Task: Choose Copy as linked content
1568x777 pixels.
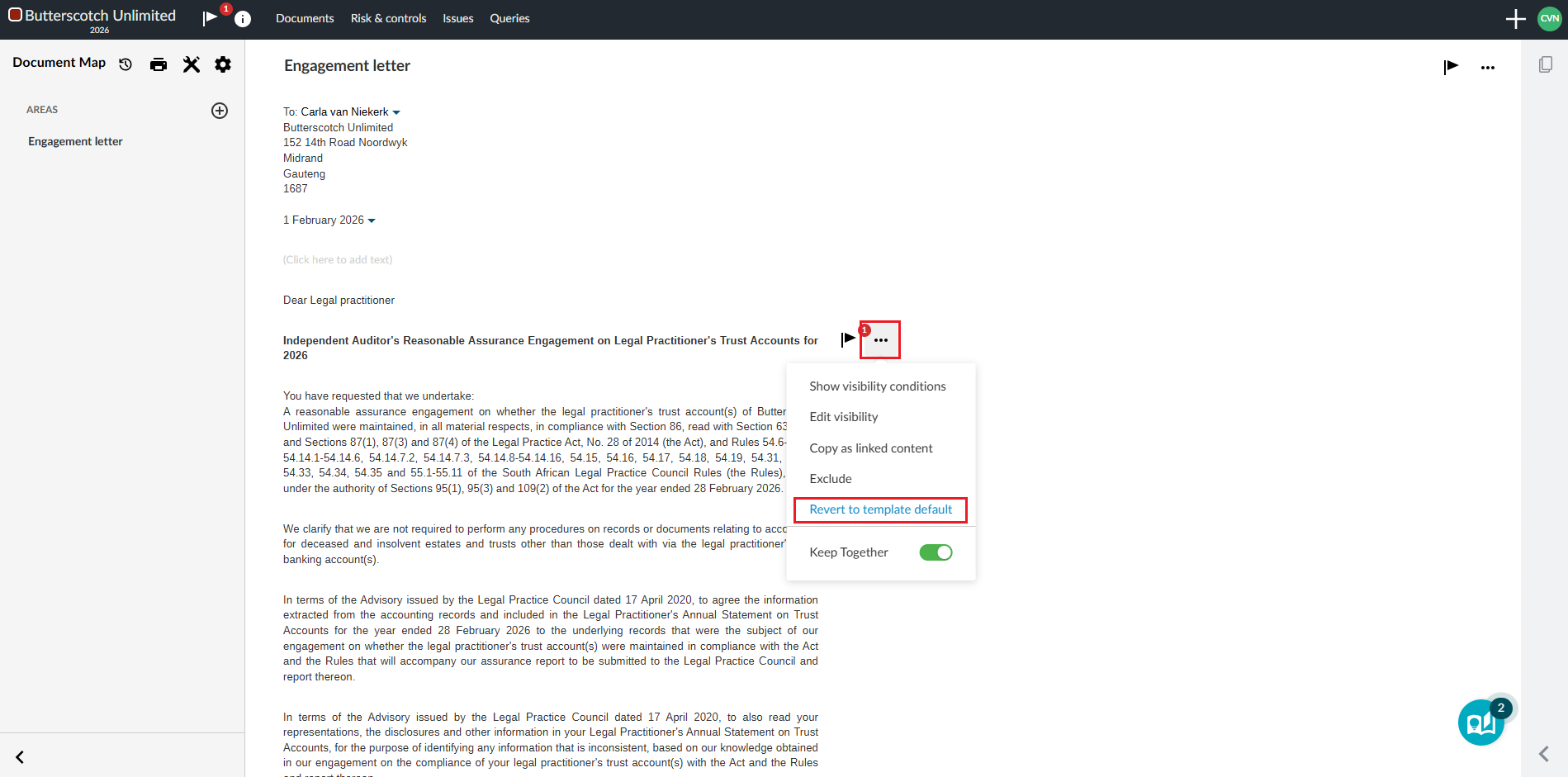Action: point(870,448)
